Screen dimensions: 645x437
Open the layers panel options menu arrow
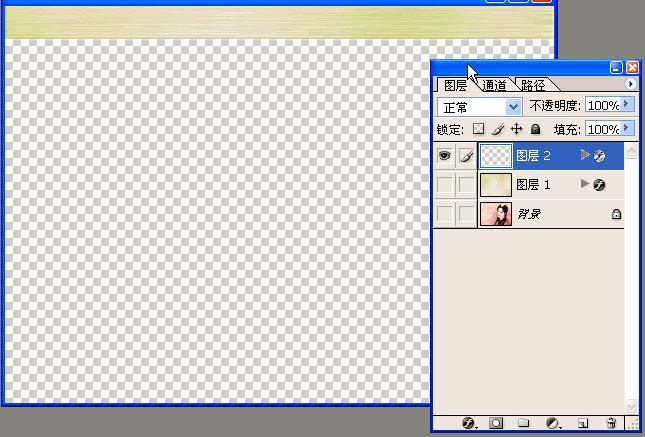tap(630, 85)
